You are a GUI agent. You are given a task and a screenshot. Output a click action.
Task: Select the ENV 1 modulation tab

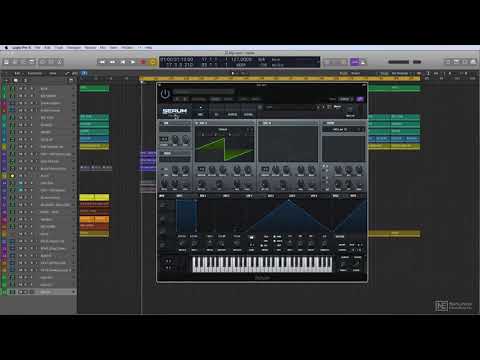click(x=179, y=196)
